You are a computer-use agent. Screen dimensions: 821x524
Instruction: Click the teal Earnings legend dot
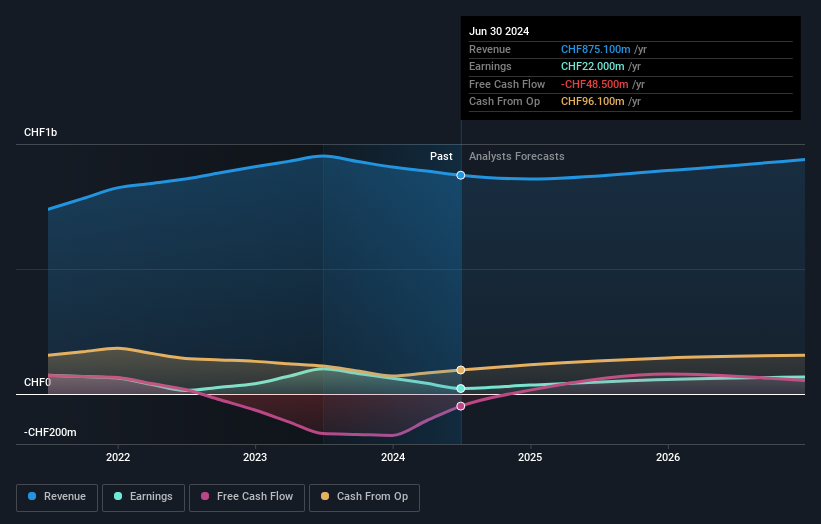click(118, 496)
